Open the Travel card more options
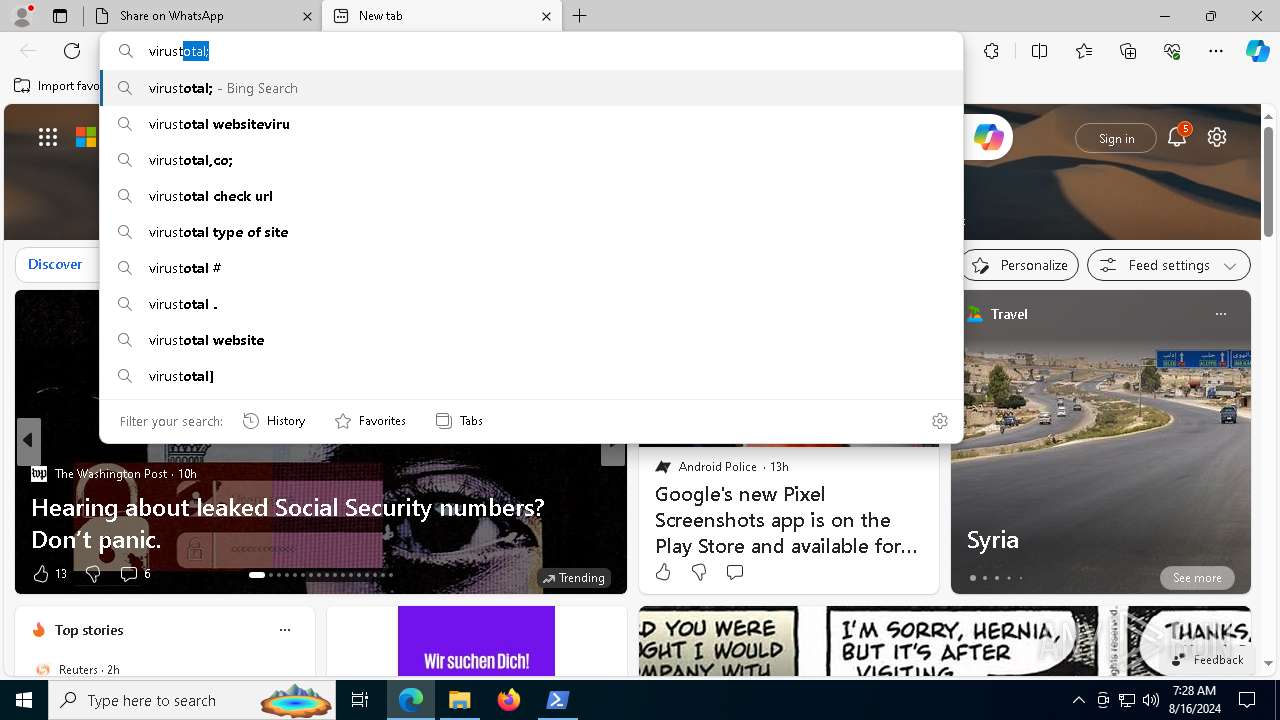Viewport: 1280px width, 720px height. [1220, 314]
